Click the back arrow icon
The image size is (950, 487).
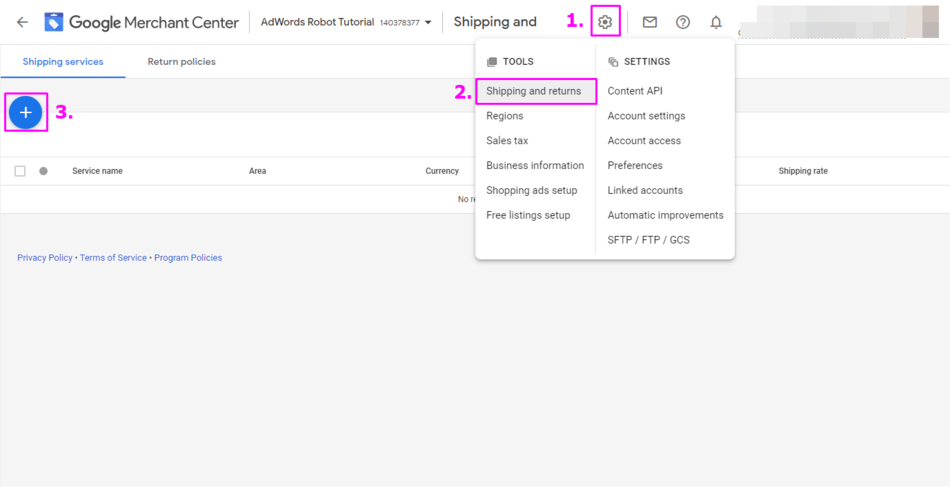click(22, 22)
